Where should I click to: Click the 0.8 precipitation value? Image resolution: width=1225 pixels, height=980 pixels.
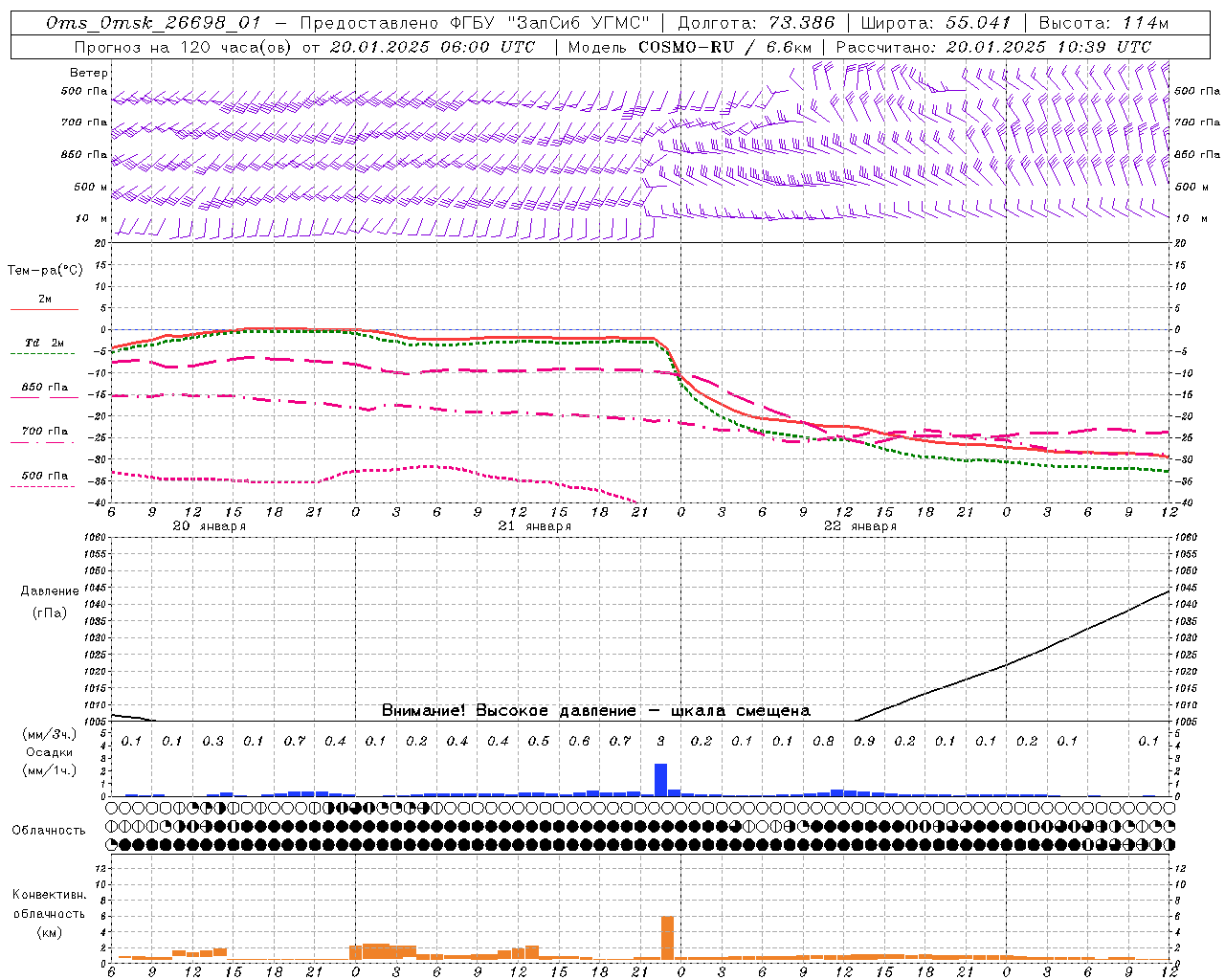pyautogui.click(x=823, y=742)
